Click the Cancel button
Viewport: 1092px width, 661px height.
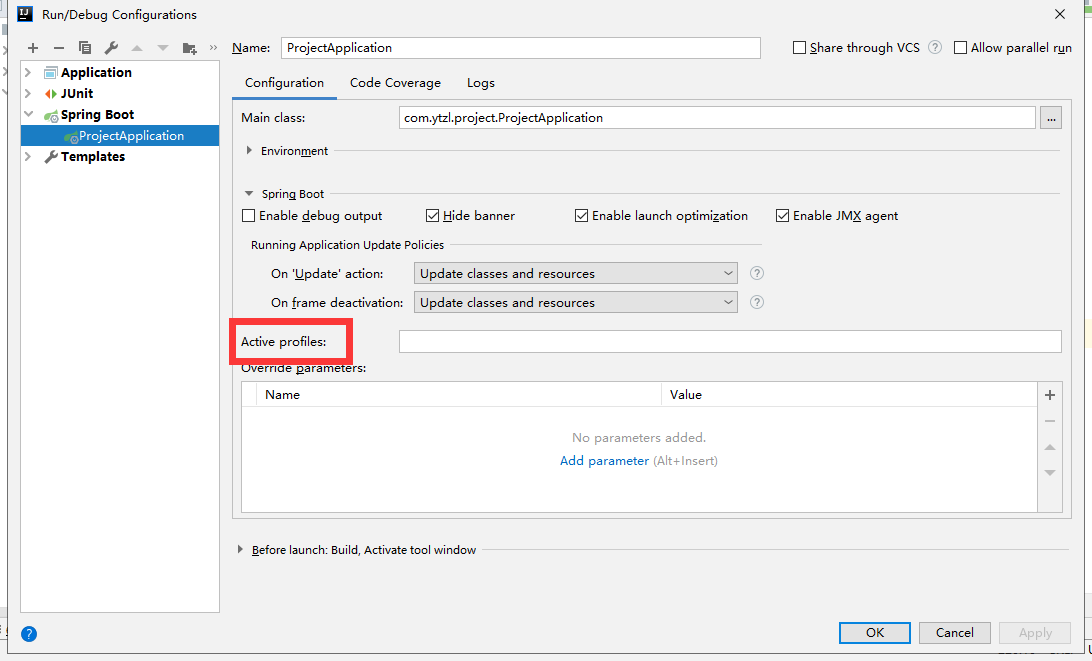[955, 632]
